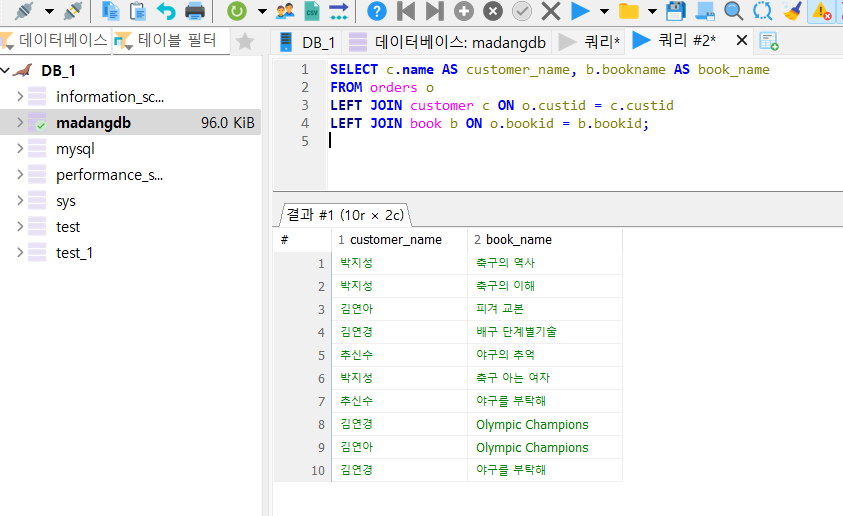Expand the test database node

(20, 226)
